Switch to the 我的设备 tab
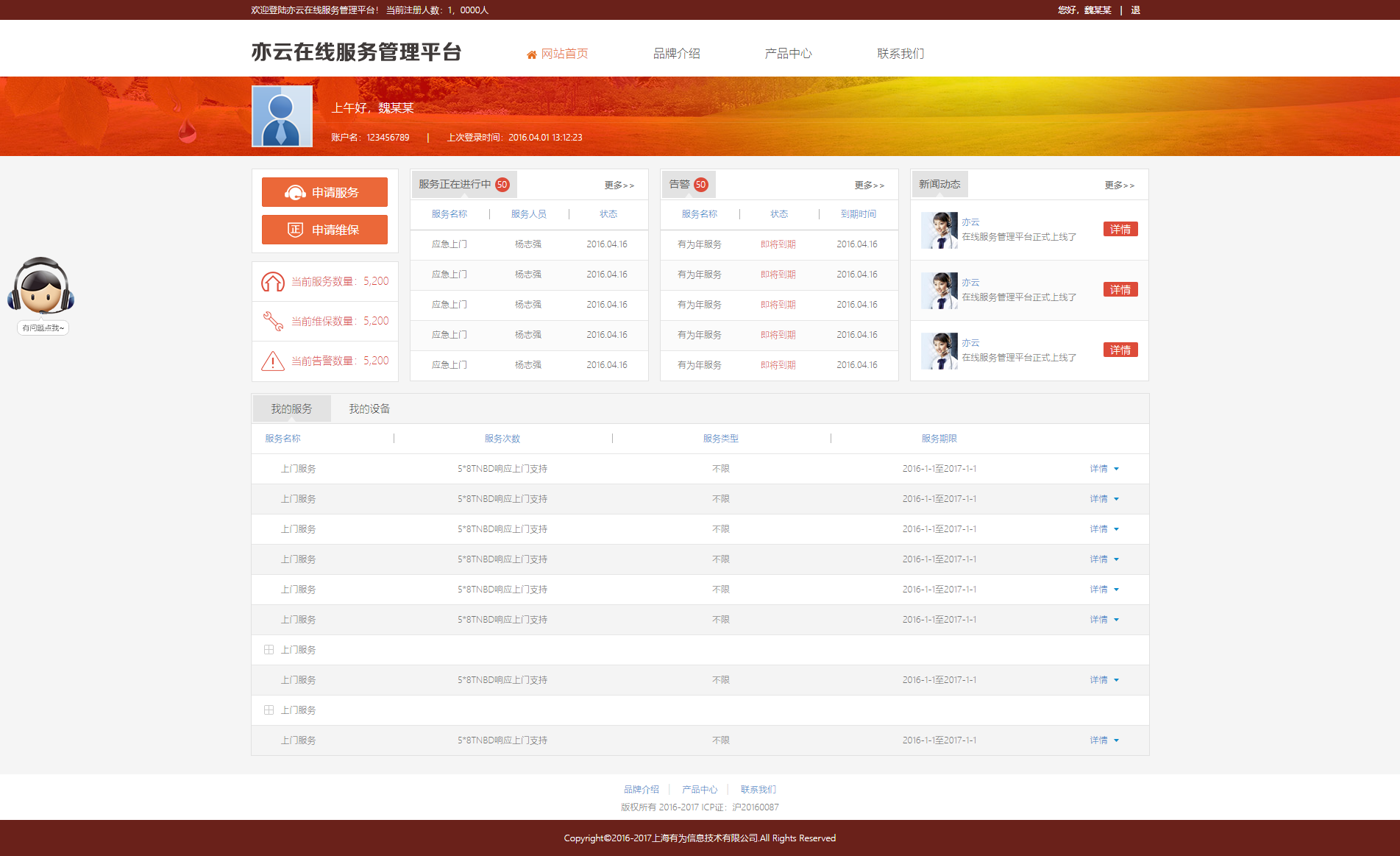 369,409
